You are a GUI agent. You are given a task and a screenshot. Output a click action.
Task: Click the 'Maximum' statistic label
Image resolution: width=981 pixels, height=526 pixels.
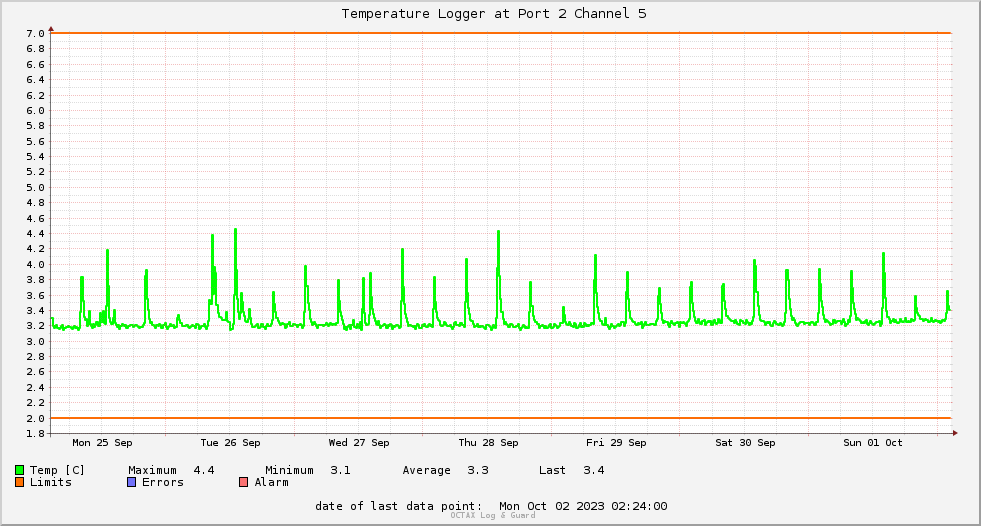tap(152, 470)
